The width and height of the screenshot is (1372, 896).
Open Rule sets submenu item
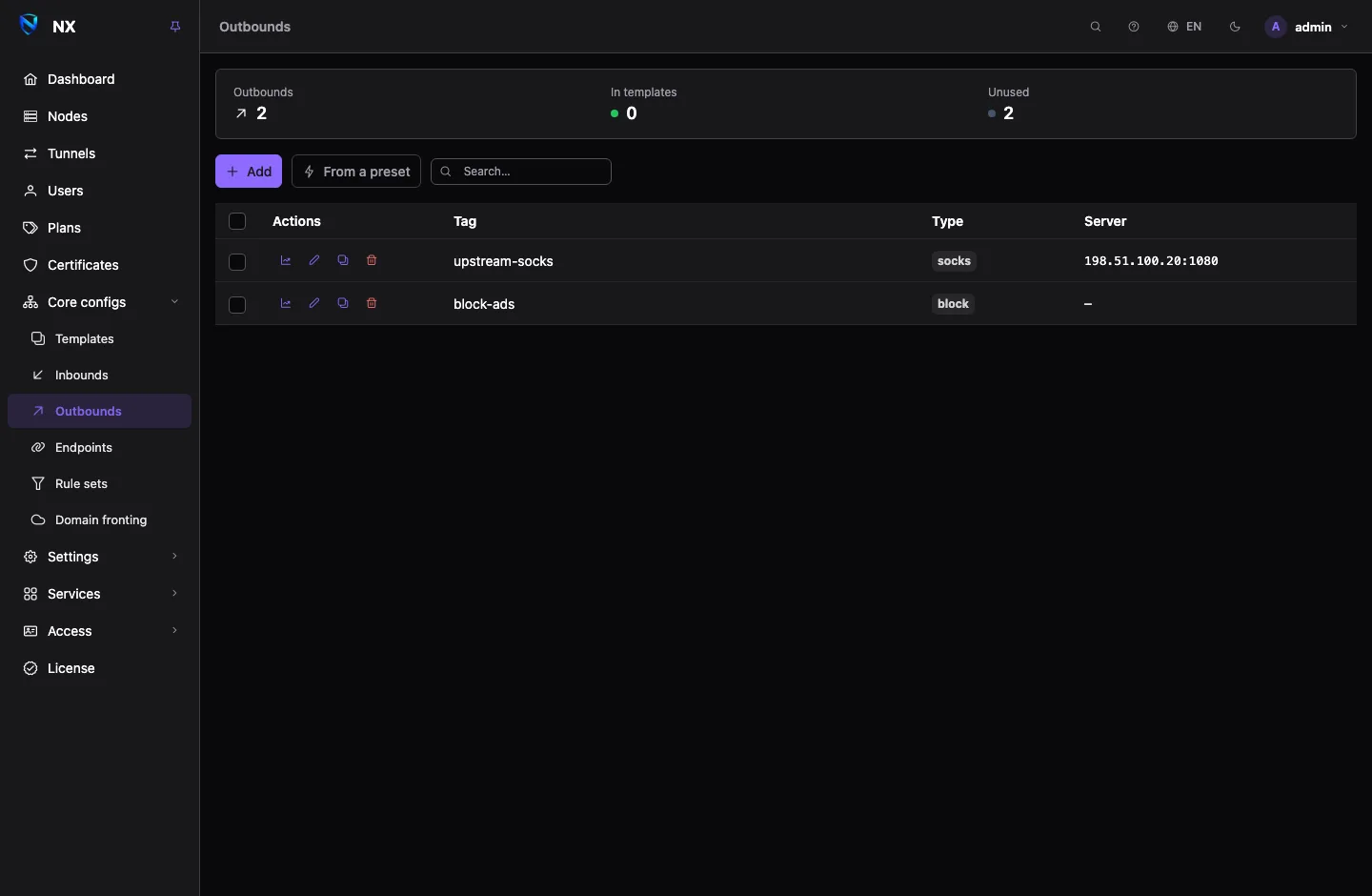pos(99,483)
